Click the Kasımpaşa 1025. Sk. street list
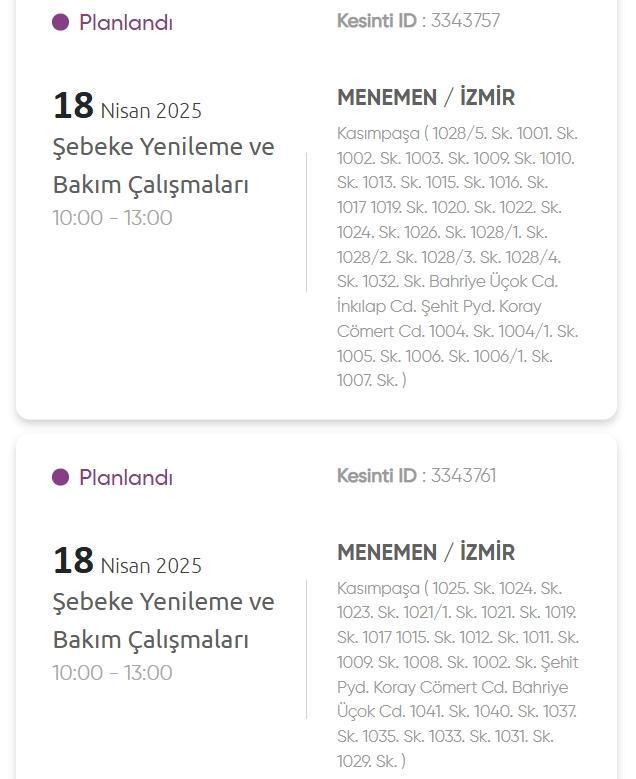Image resolution: width=636 pixels, height=779 pixels. (458, 674)
